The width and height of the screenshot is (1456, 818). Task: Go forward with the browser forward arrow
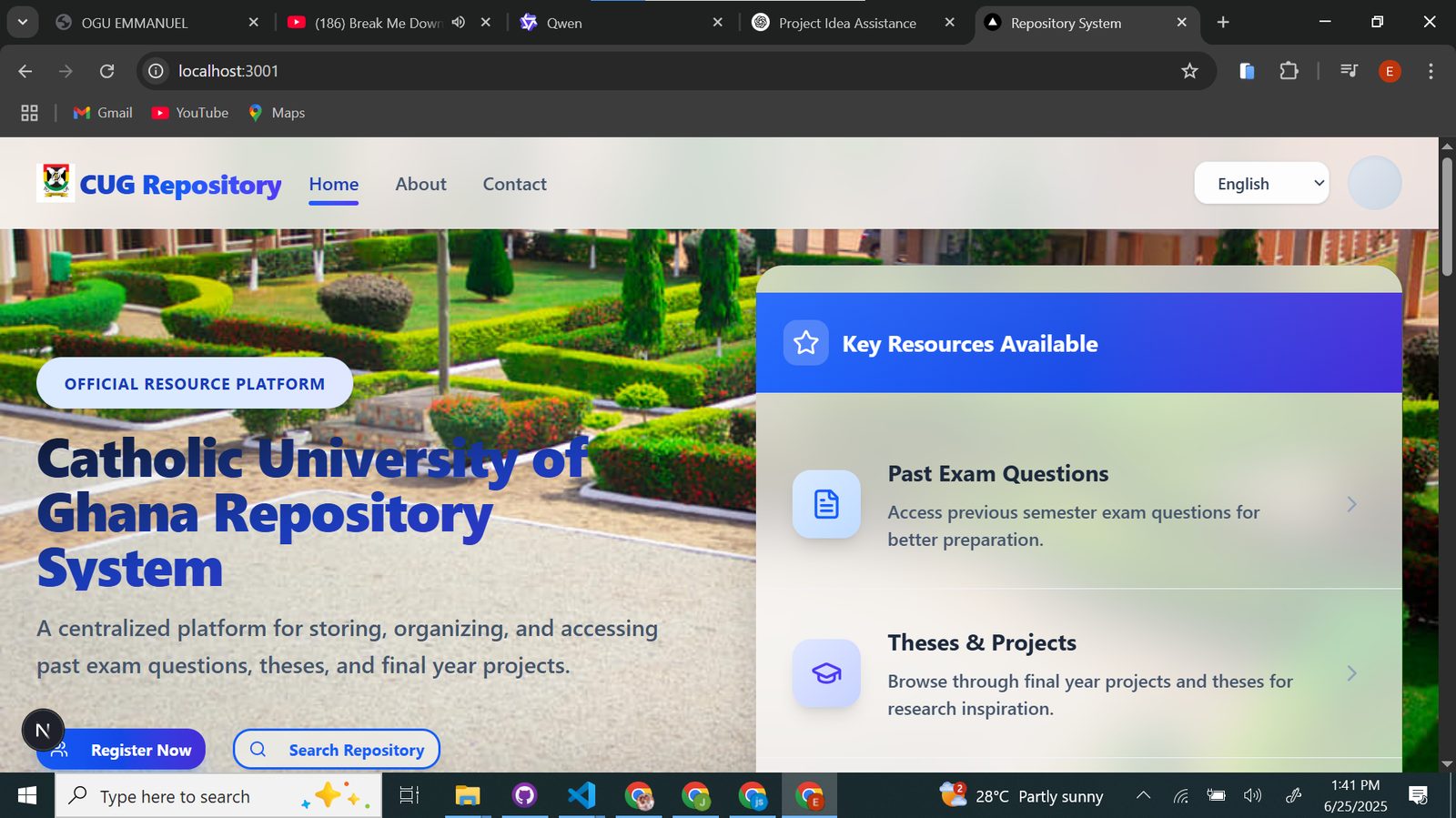(x=66, y=71)
